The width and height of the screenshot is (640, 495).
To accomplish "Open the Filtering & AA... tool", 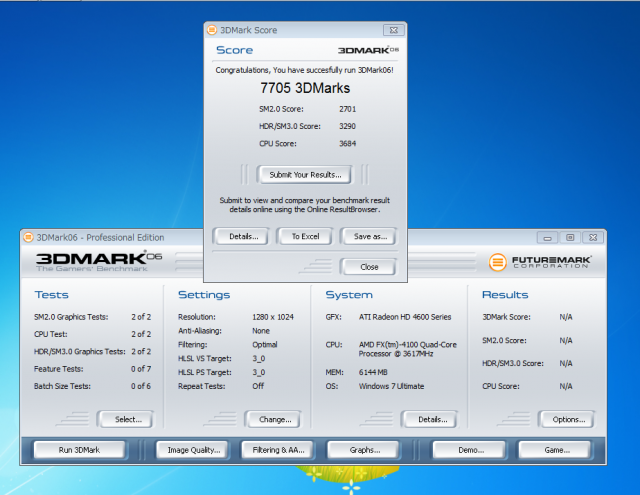I will (x=278, y=450).
